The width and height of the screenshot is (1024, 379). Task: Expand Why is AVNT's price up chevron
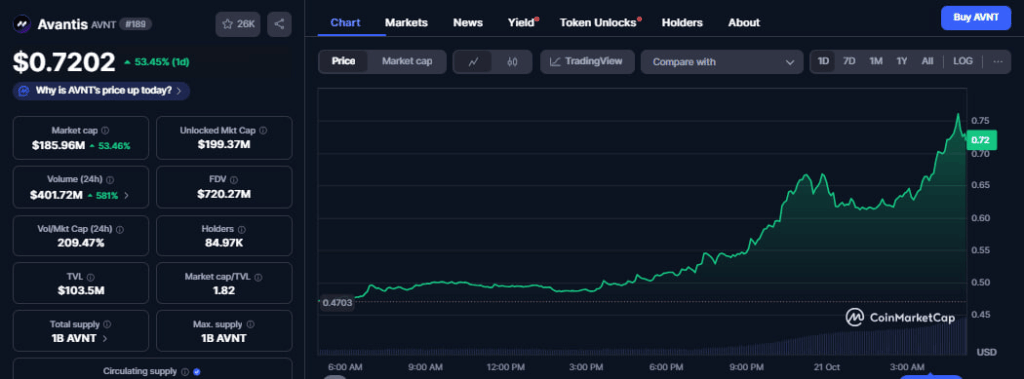click(x=179, y=91)
